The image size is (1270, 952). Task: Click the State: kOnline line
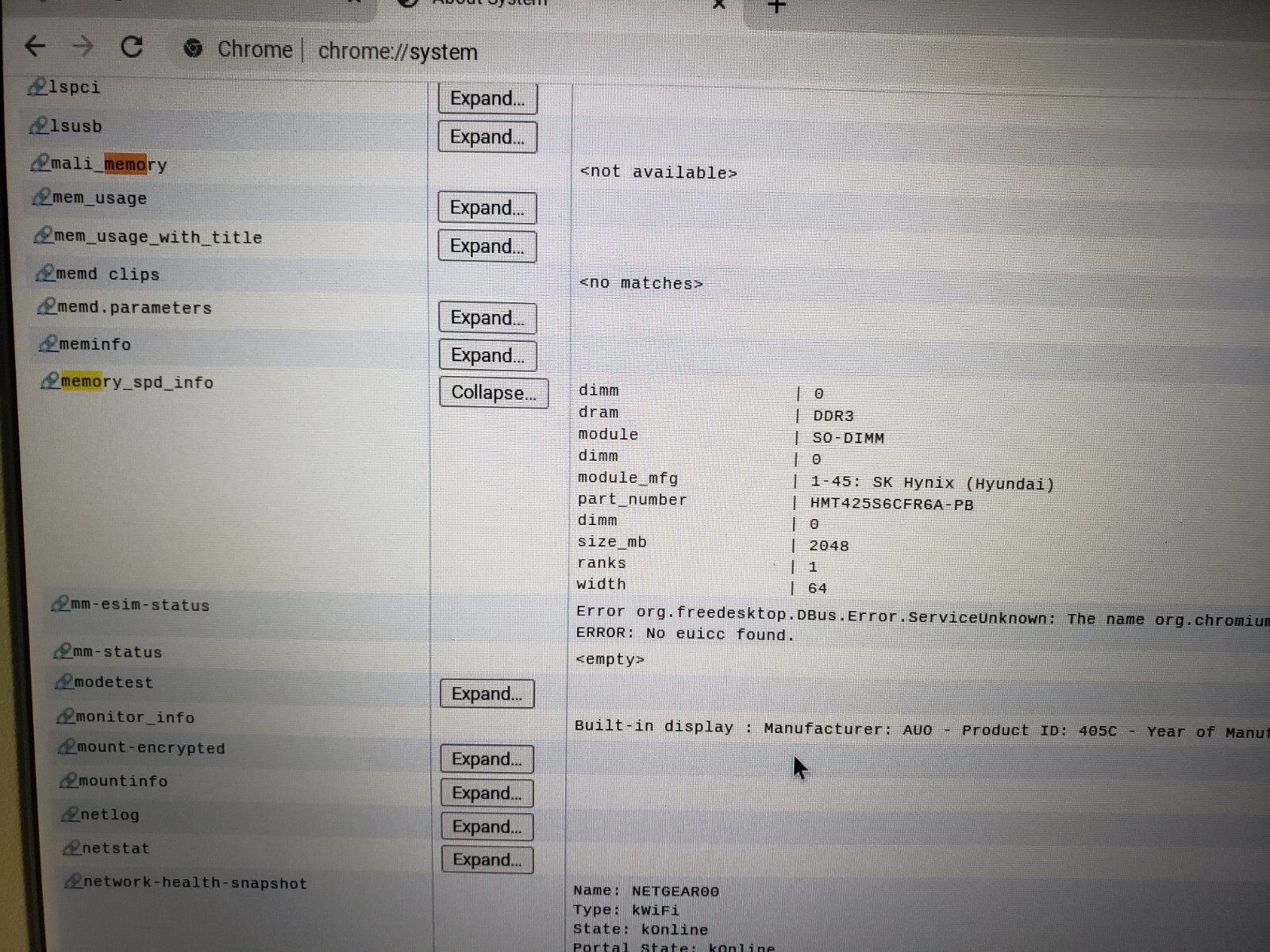coord(641,929)
